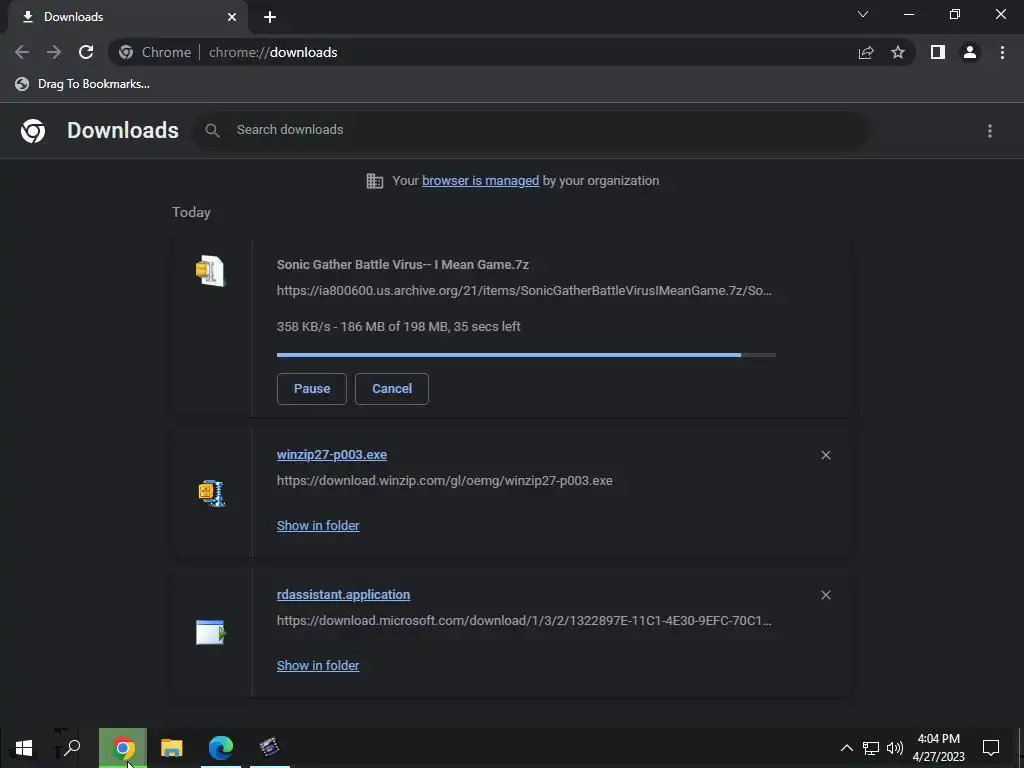Click the WinZip installer file icon
1024x768 pixels.
tap(212, 493)
